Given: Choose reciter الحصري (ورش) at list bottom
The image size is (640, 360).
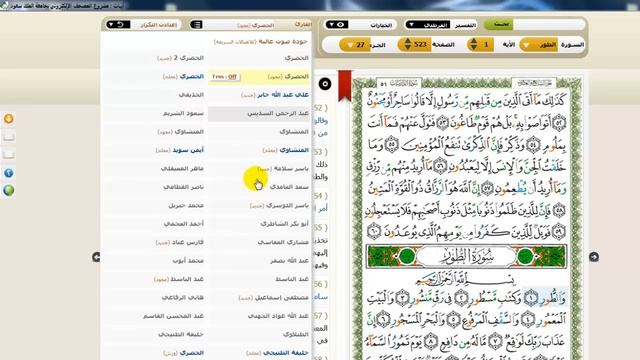Looking at the screenshot, I should coord(183,353).
